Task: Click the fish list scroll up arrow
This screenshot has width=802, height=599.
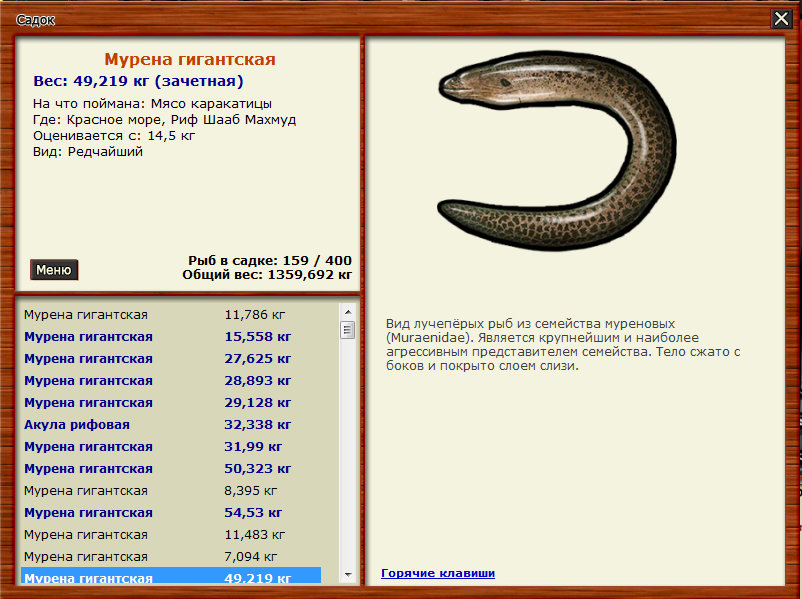Action: (348, 312)
